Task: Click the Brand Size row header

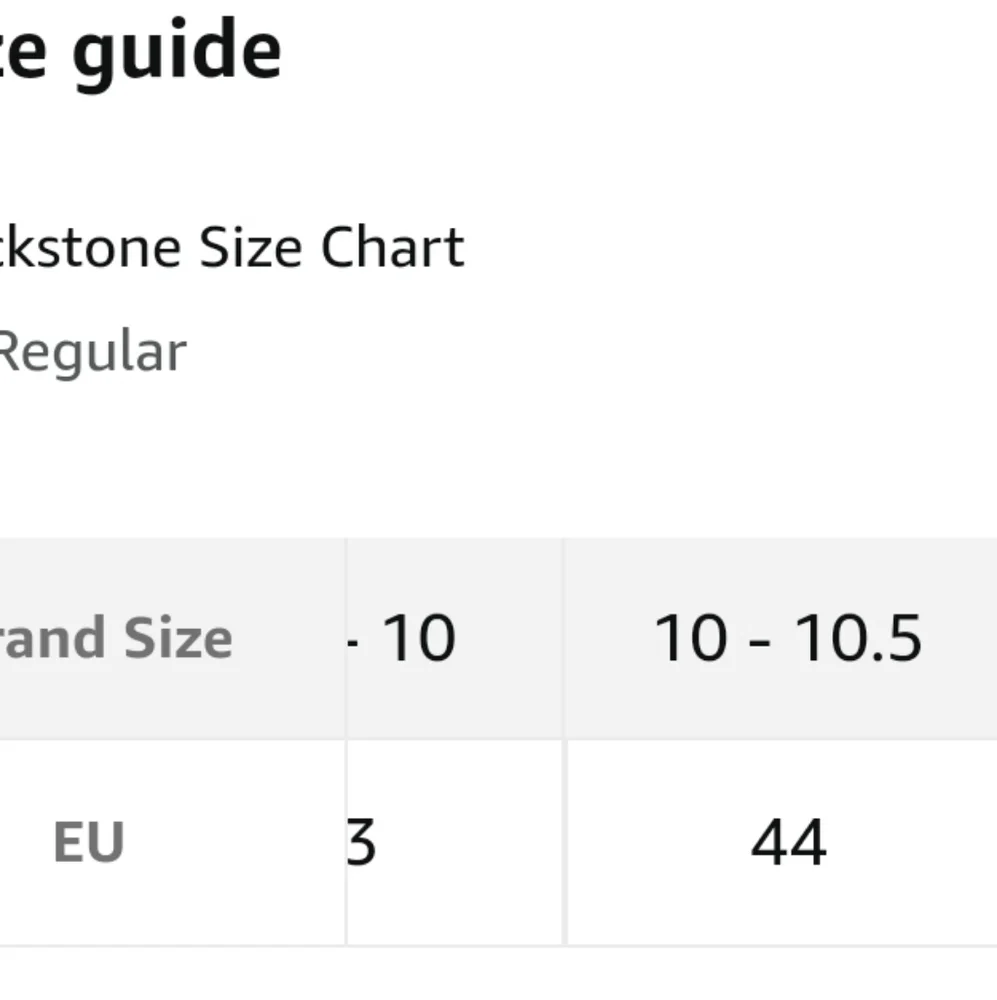Action: click(116, 638)
